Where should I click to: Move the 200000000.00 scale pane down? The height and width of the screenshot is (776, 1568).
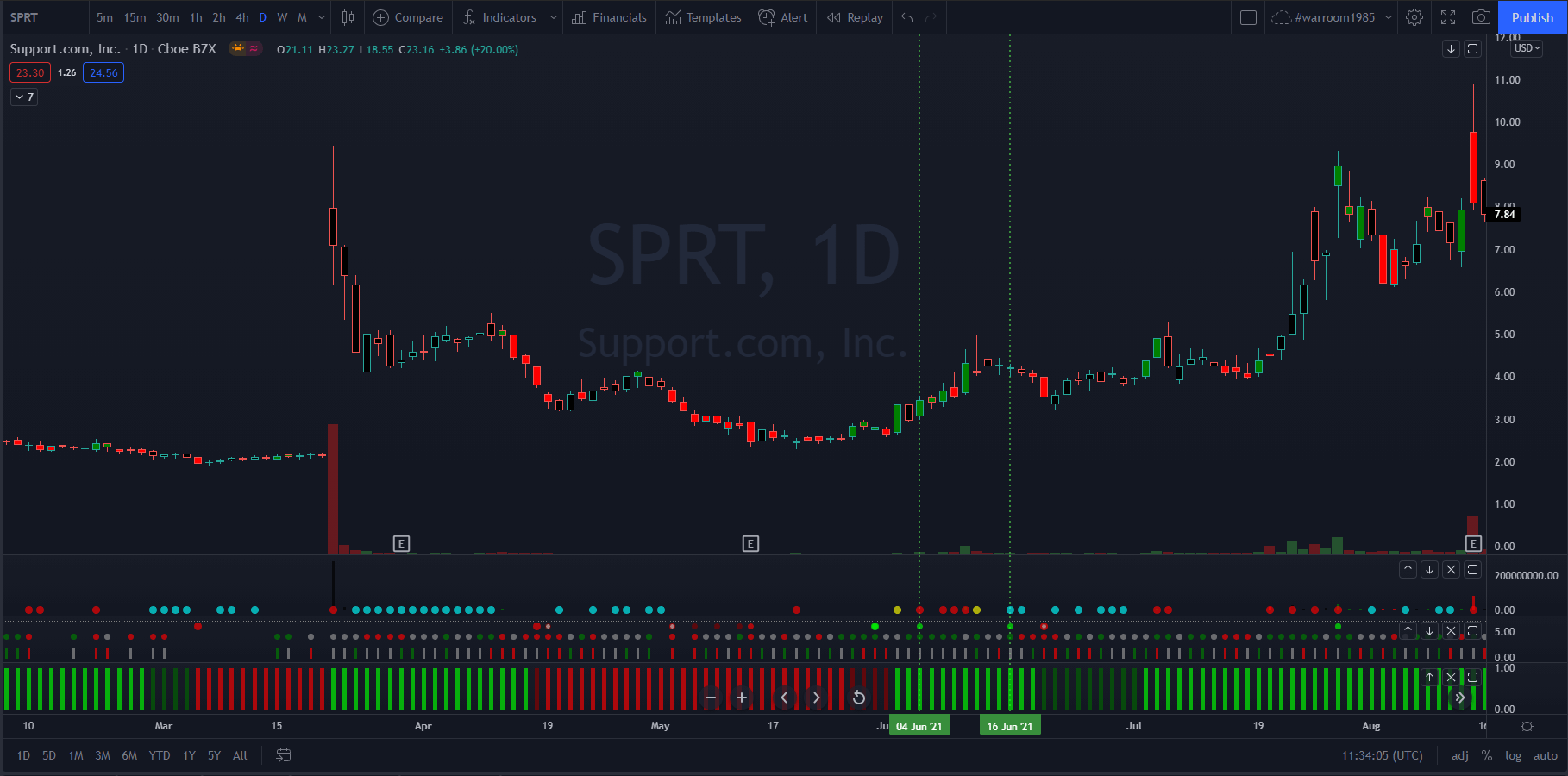(x=1429, y=570)
